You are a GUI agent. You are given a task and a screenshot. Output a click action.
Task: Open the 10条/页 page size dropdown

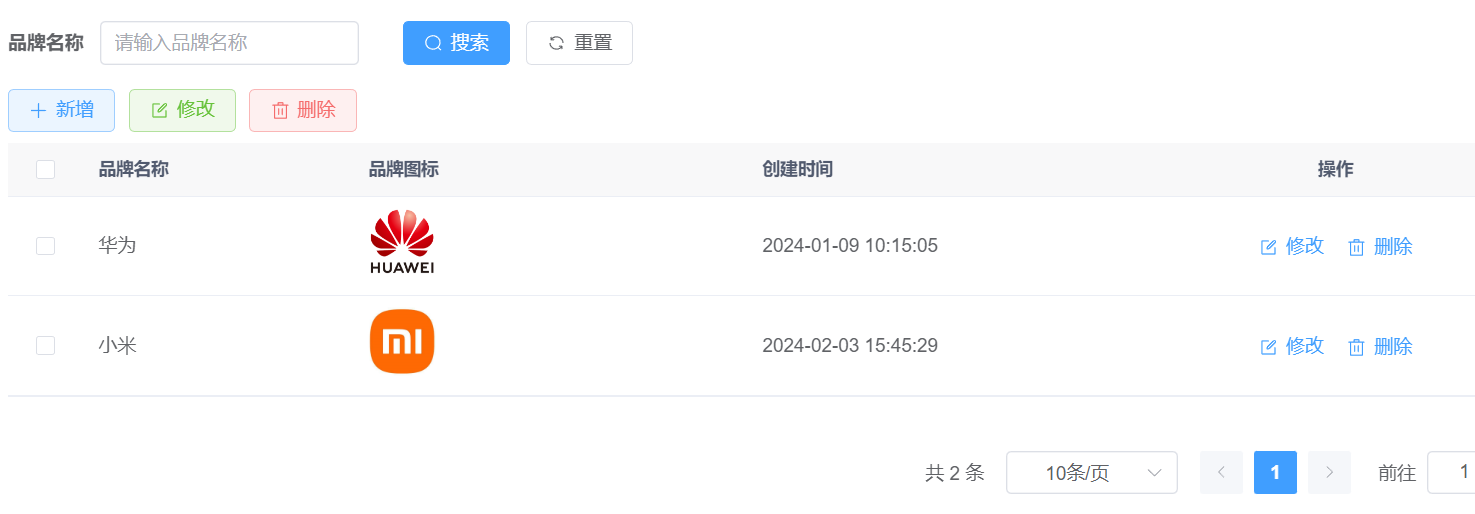(x=1092, y=472)
